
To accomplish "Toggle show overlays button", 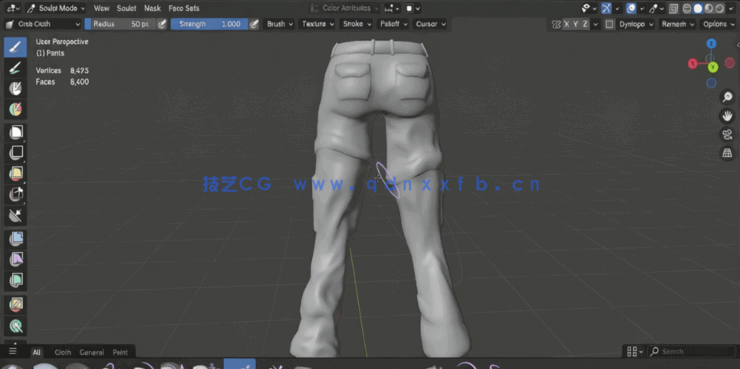I will [x=631, y=8].
